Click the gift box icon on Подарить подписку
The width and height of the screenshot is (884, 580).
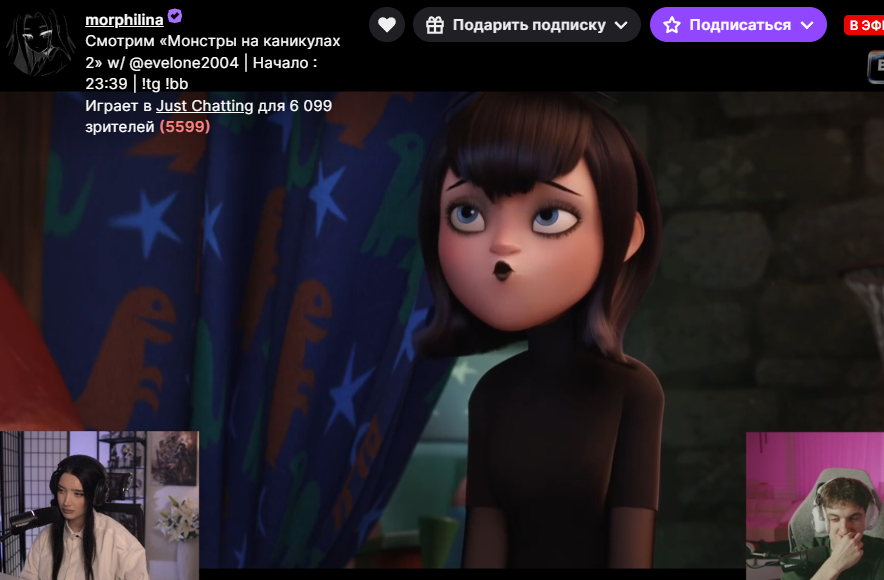click(x=435, y=25)
